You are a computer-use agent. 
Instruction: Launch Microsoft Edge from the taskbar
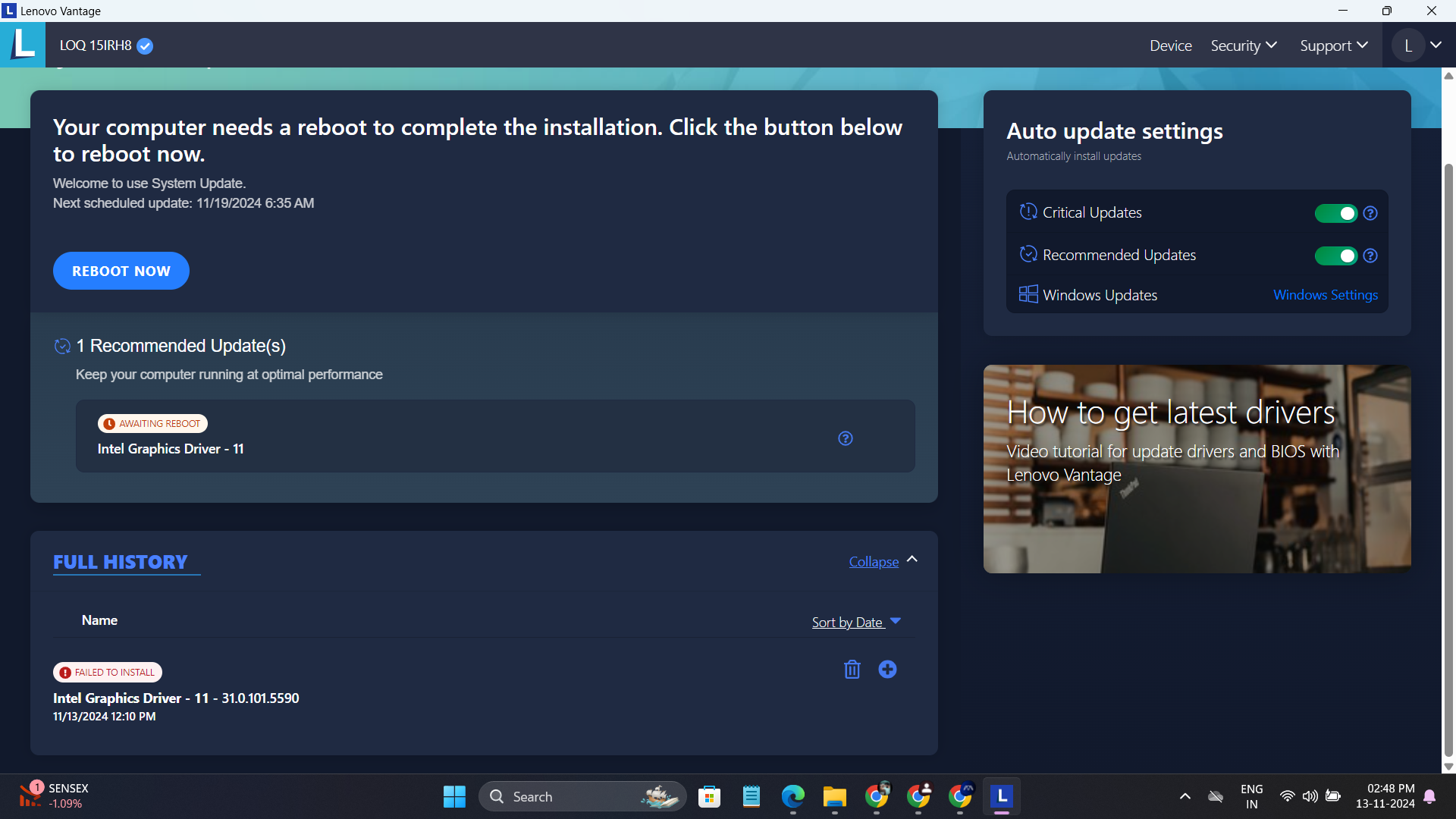point(792,796)
